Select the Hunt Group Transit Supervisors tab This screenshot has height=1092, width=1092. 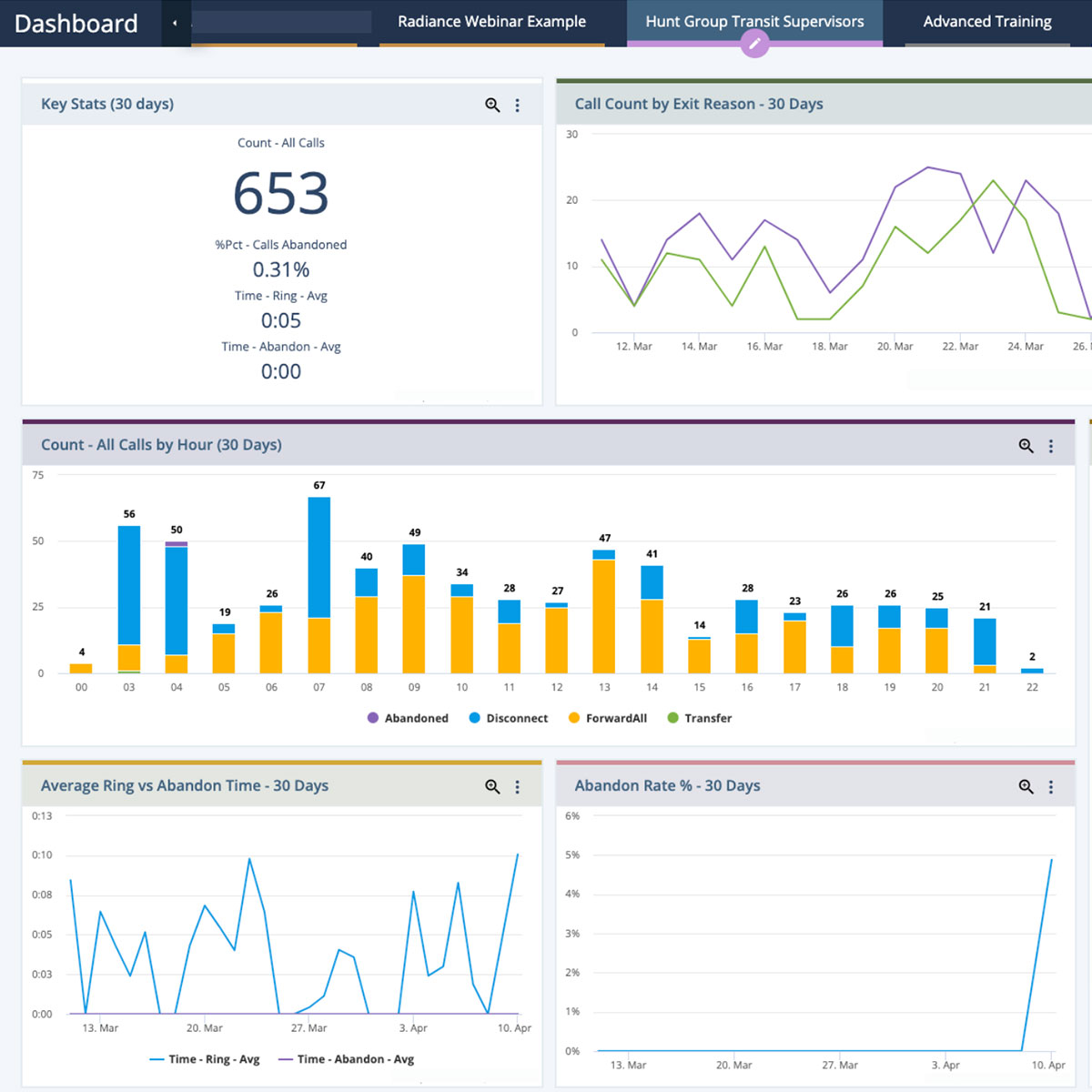(x=754, y=21)
